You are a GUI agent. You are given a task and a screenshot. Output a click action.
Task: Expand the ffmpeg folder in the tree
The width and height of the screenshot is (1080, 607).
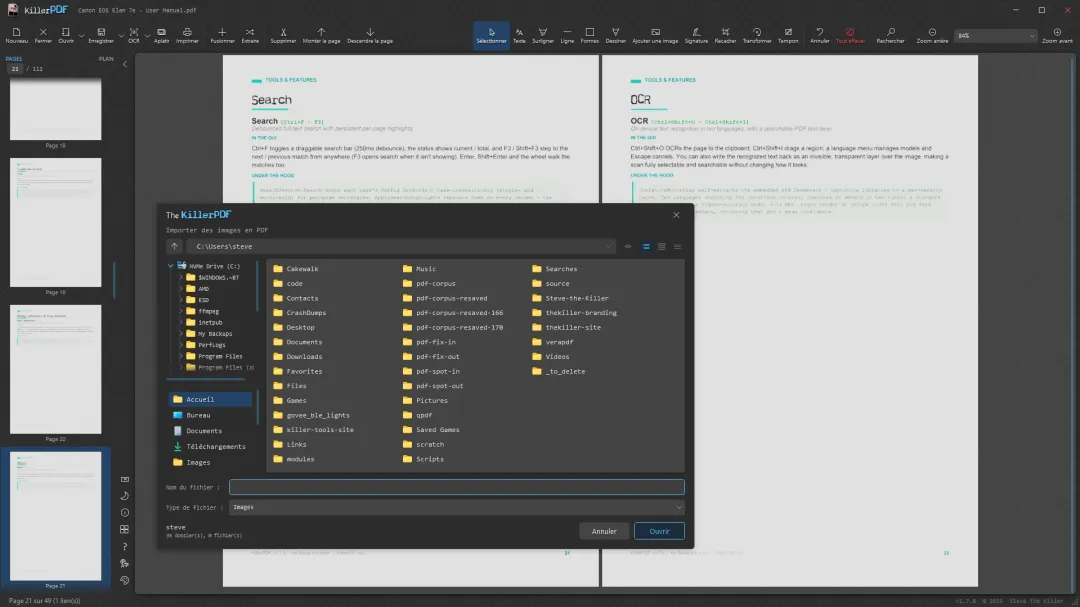tap(181, 311)
